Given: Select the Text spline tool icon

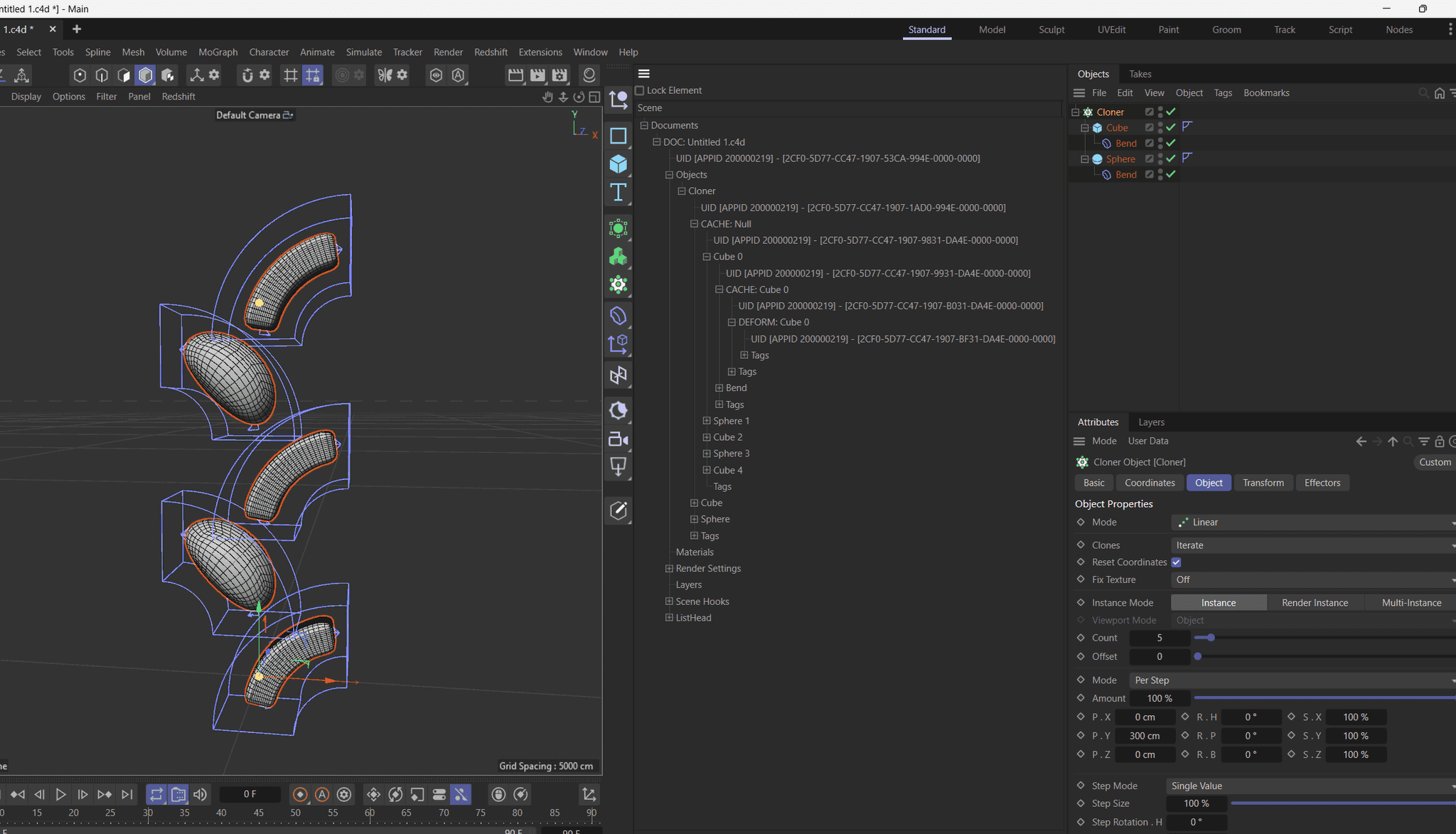Looking at the screenshot, I should pyautogui.click(x=618, y=192).
